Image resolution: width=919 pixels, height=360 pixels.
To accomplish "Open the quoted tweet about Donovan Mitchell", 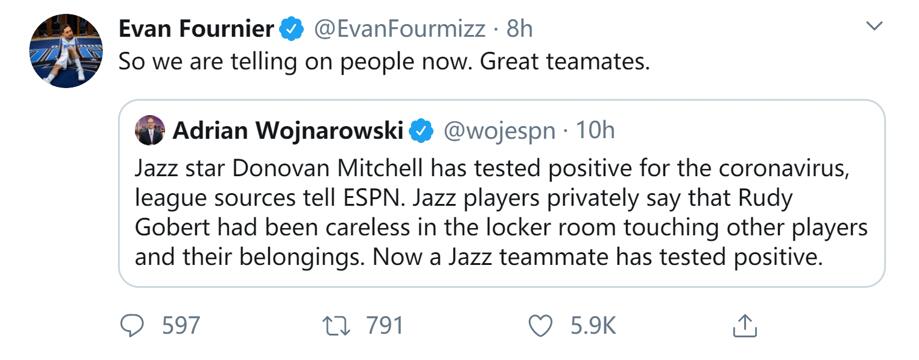I will 502,193.
